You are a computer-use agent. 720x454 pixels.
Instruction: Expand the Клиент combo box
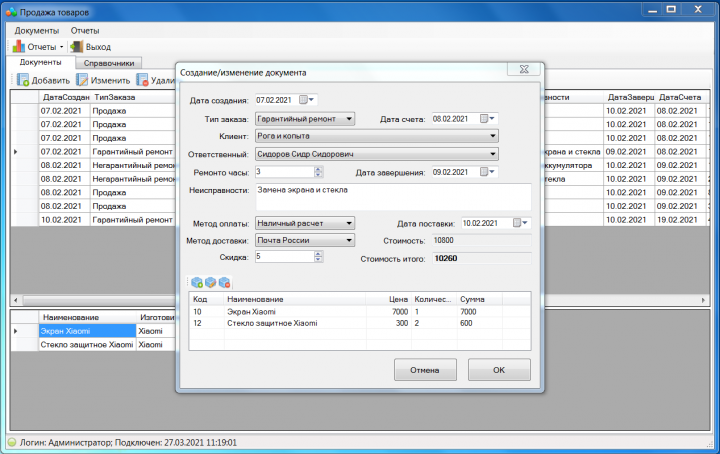[x=493, y=136]
